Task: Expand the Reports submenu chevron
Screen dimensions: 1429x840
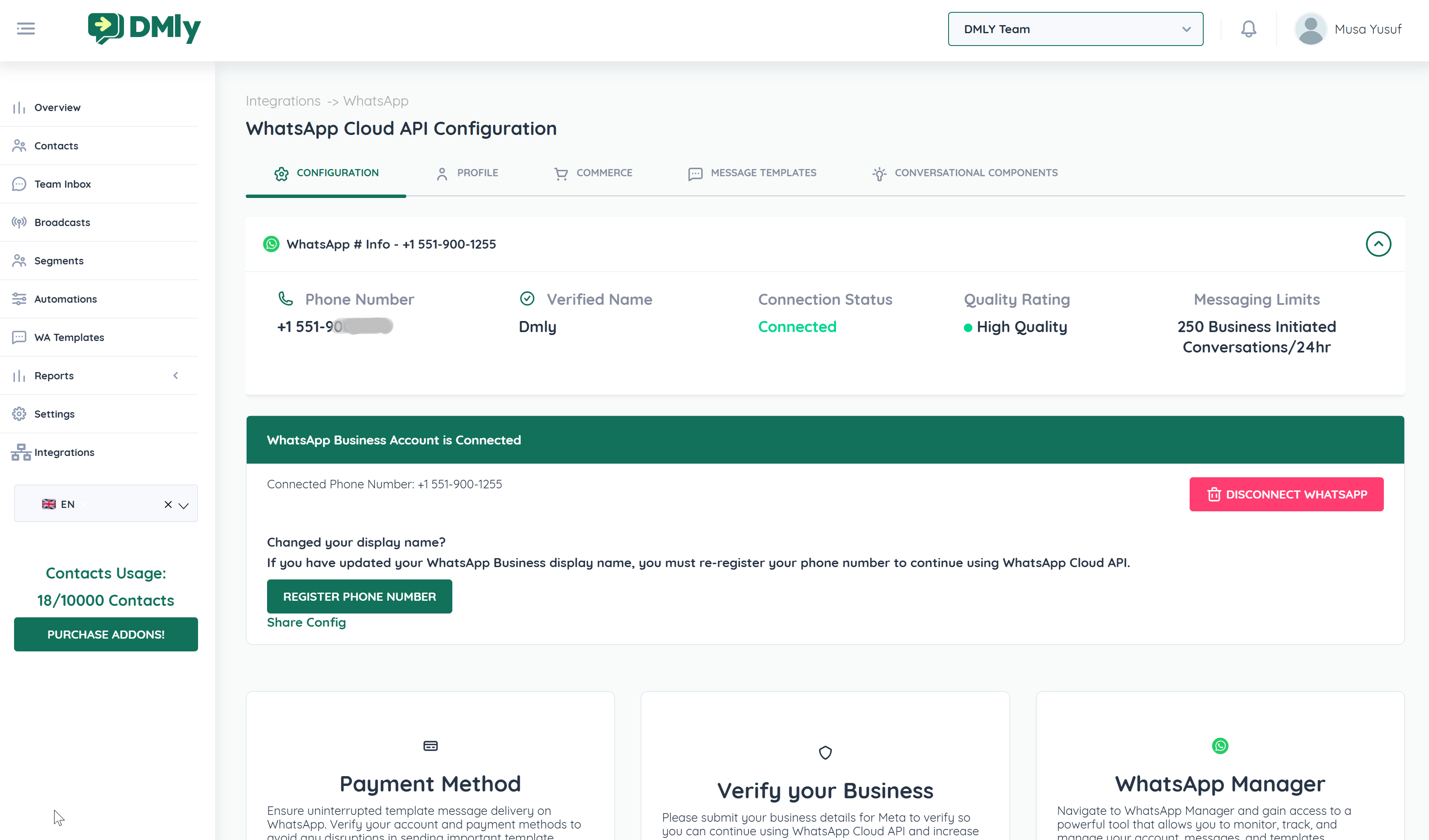Action: coord(176,375)
